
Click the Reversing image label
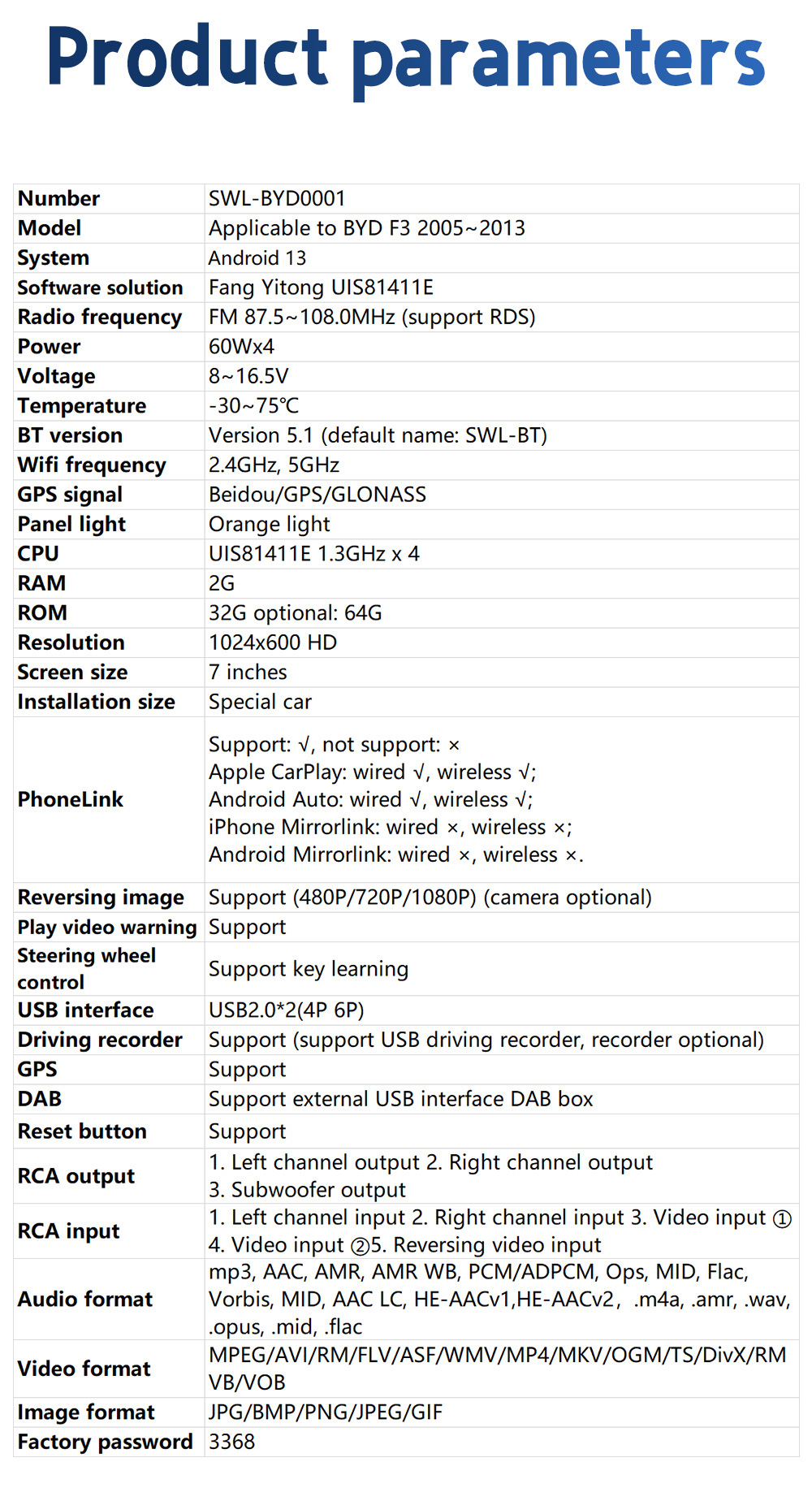pyautogui.click(x=101, y=898)
